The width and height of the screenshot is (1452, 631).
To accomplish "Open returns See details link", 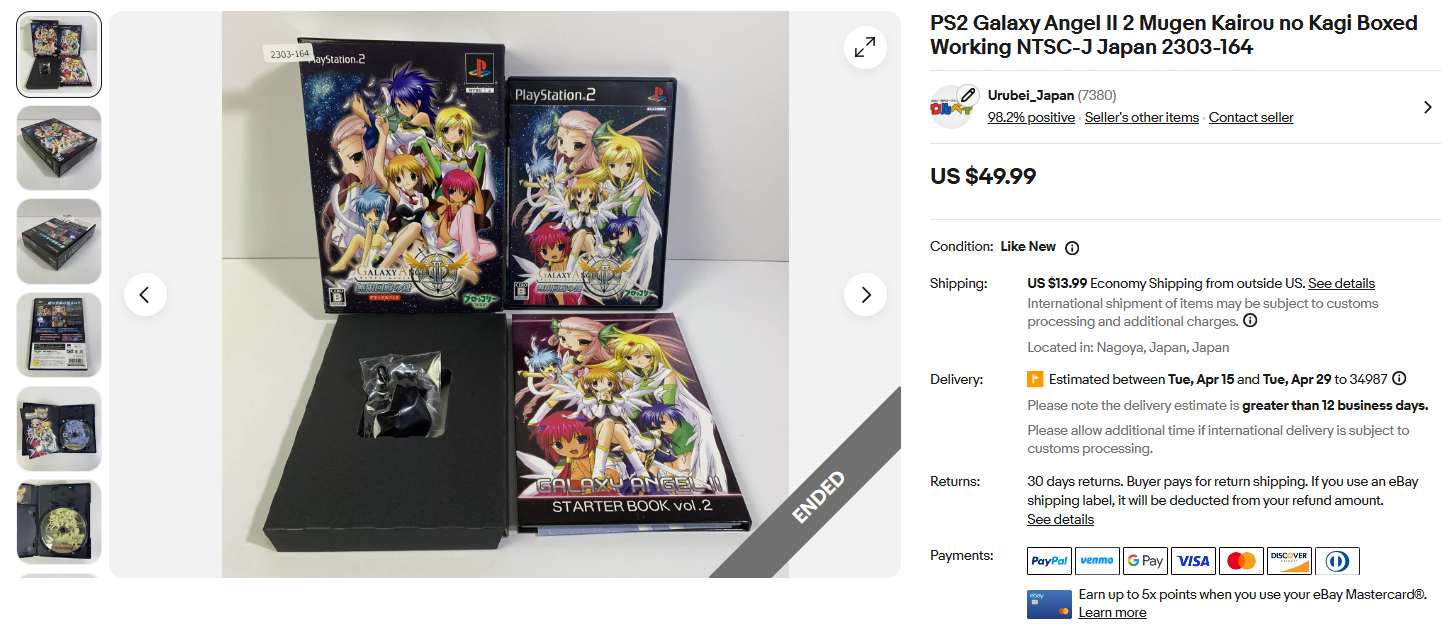I will point(1060,519).
